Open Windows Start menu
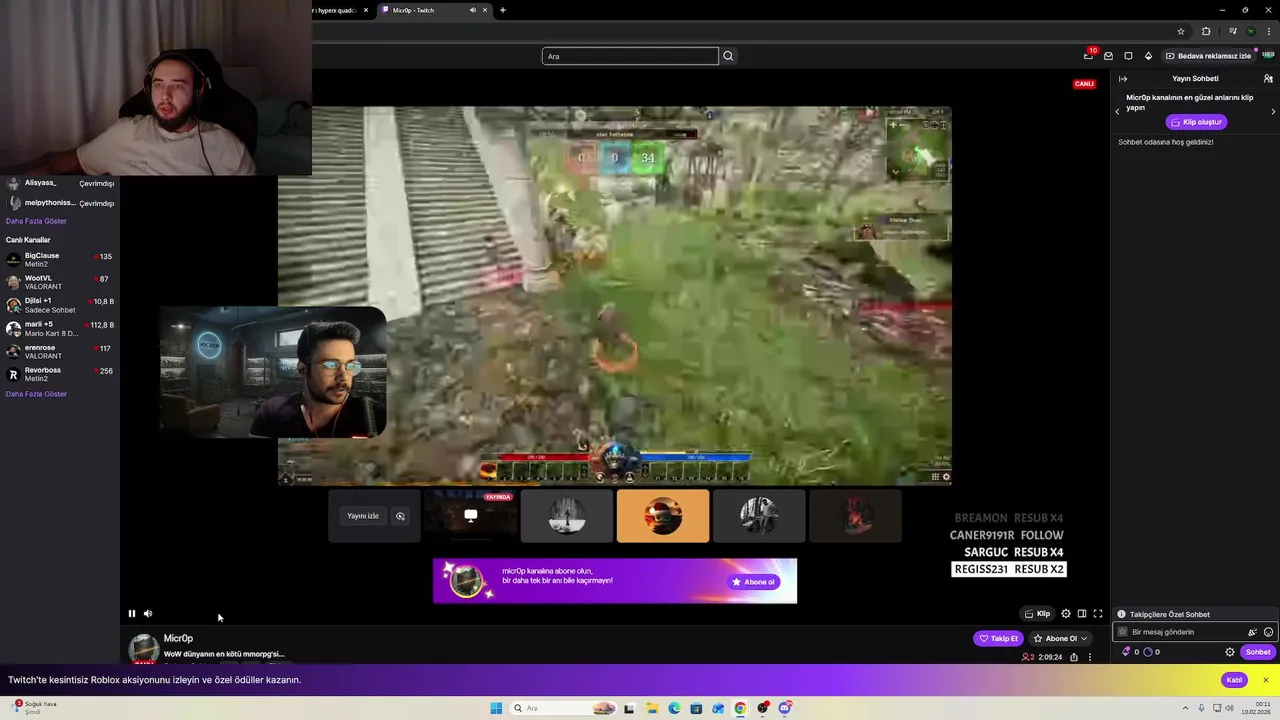1280x720 pixels. pyautogui.click(x=496, y=708)
